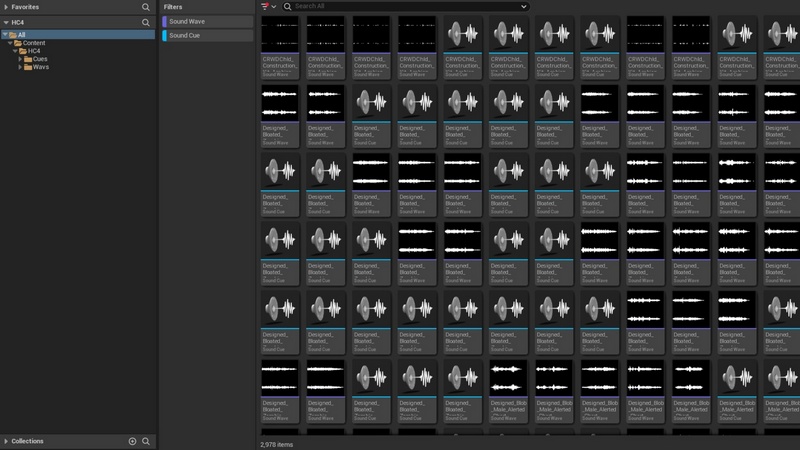The image size is (800, 450).
Task: Expand the Collections panel
Action: (5, 441)
